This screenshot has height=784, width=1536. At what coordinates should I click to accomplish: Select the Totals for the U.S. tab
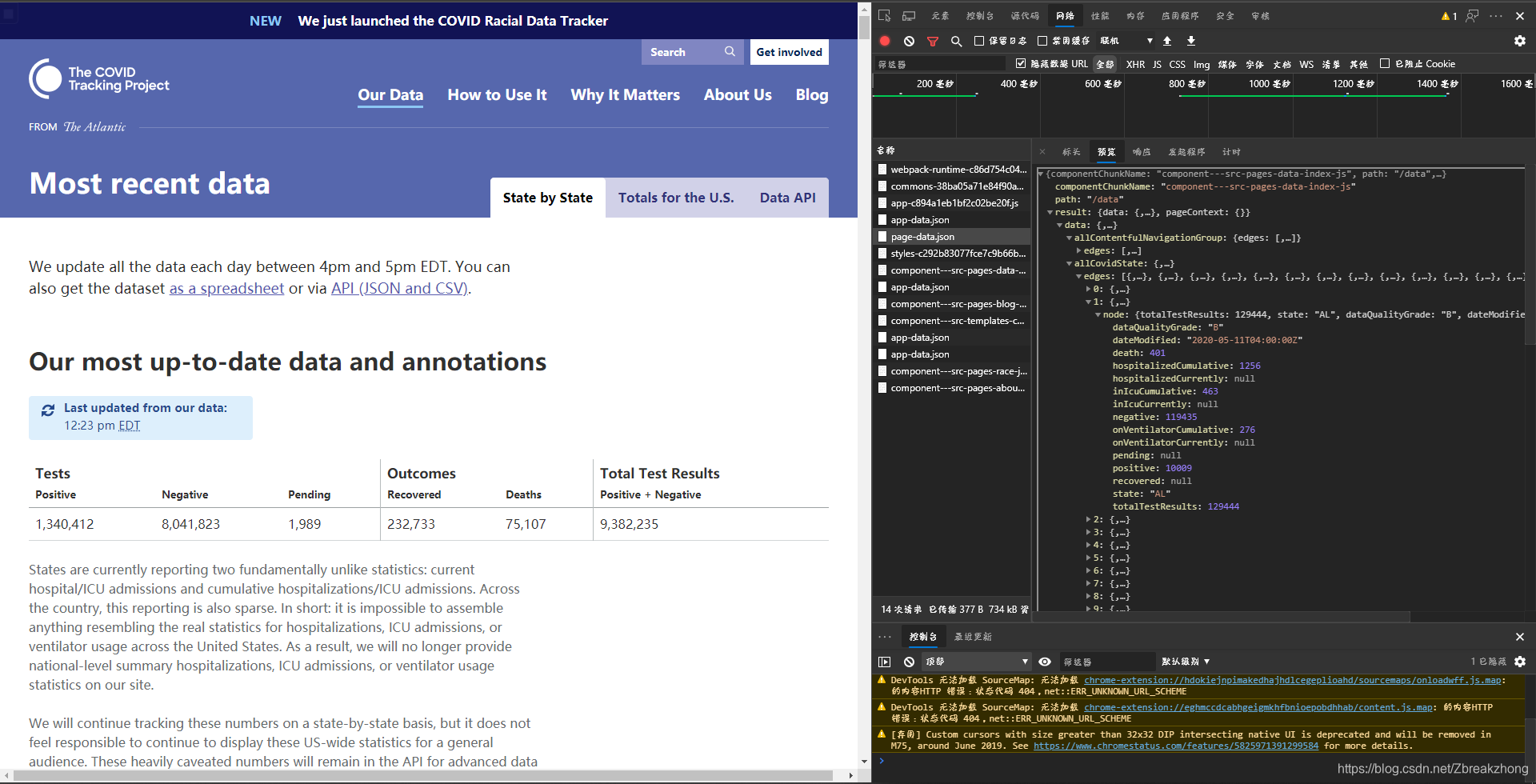pos(676,198)
